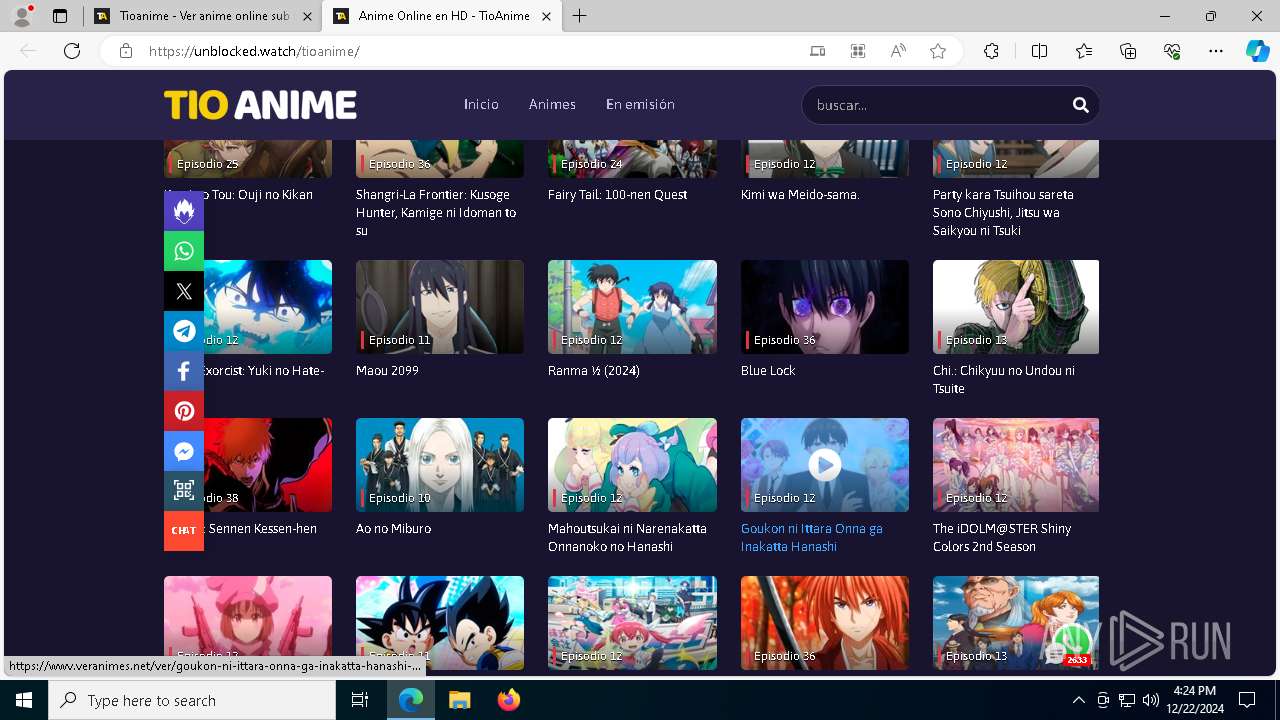Open Ranma ½ Episodio 12 thumbnail
Image resolution: width=1280 pixels, height=720 pixels.
632,307
